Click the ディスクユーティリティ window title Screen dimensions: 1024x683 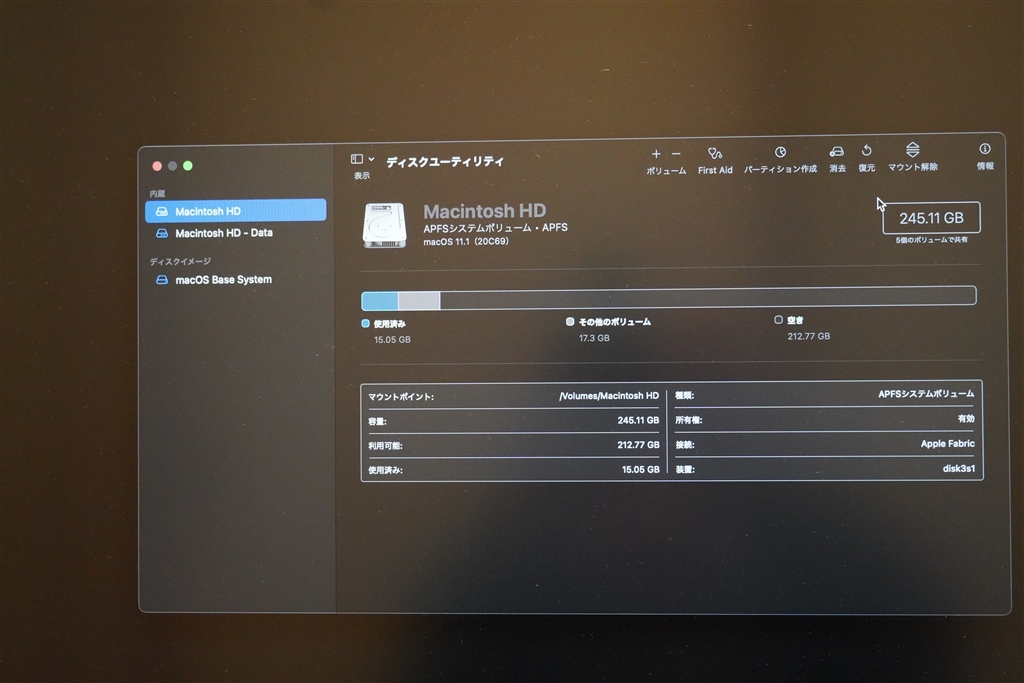[445, 161]
